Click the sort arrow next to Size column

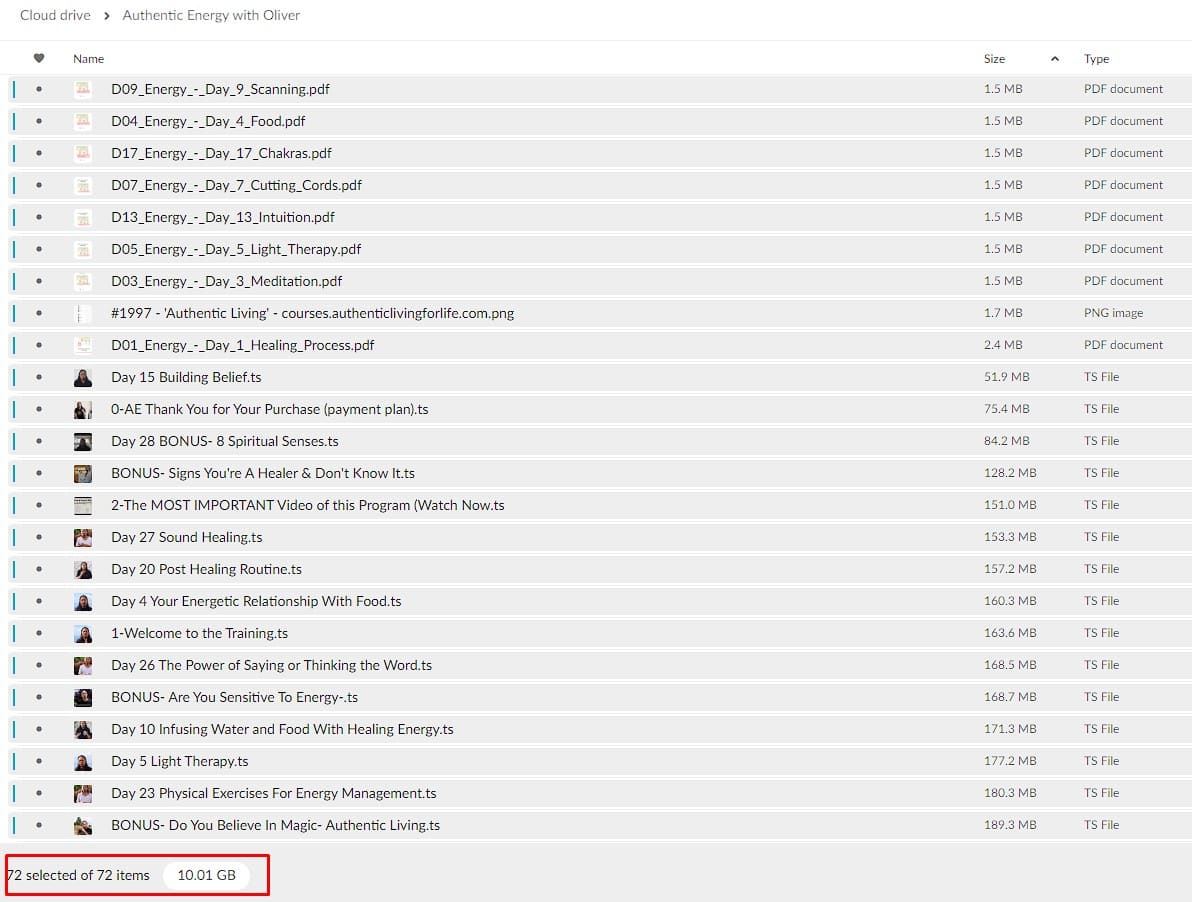click(1054, 59)
